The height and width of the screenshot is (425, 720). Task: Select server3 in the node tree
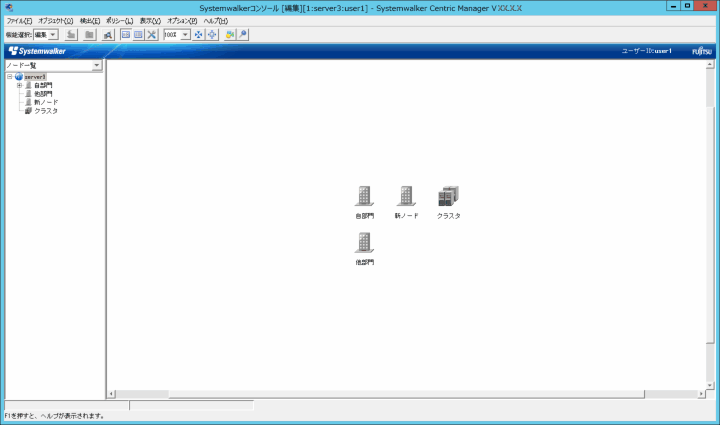point(35,77)
